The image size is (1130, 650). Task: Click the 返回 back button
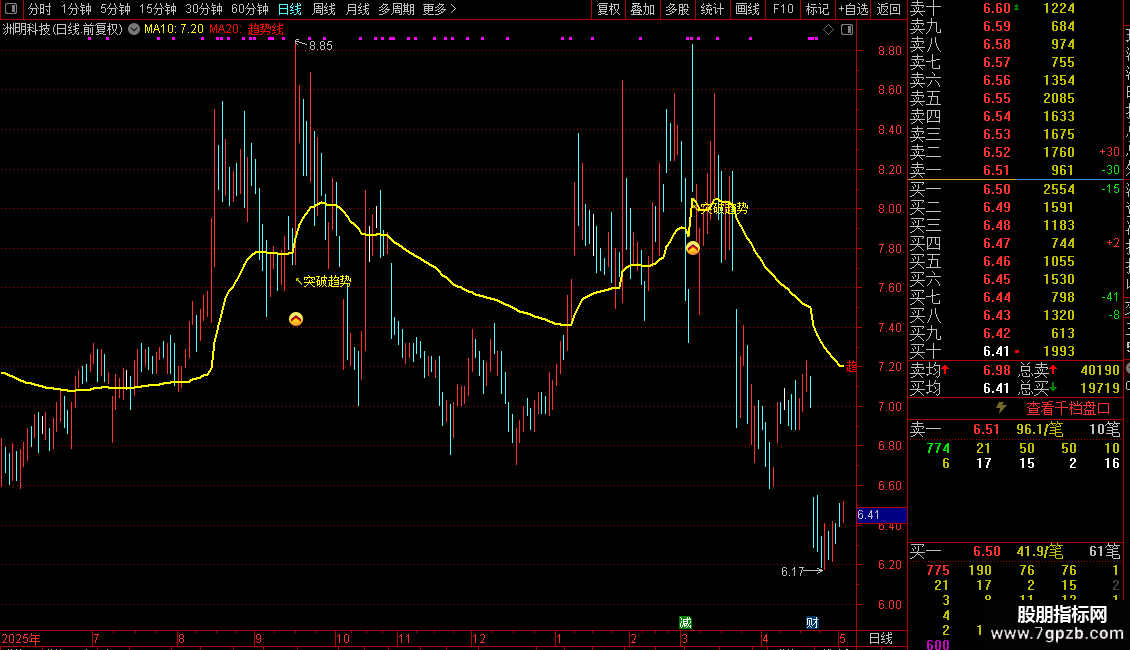889,9
